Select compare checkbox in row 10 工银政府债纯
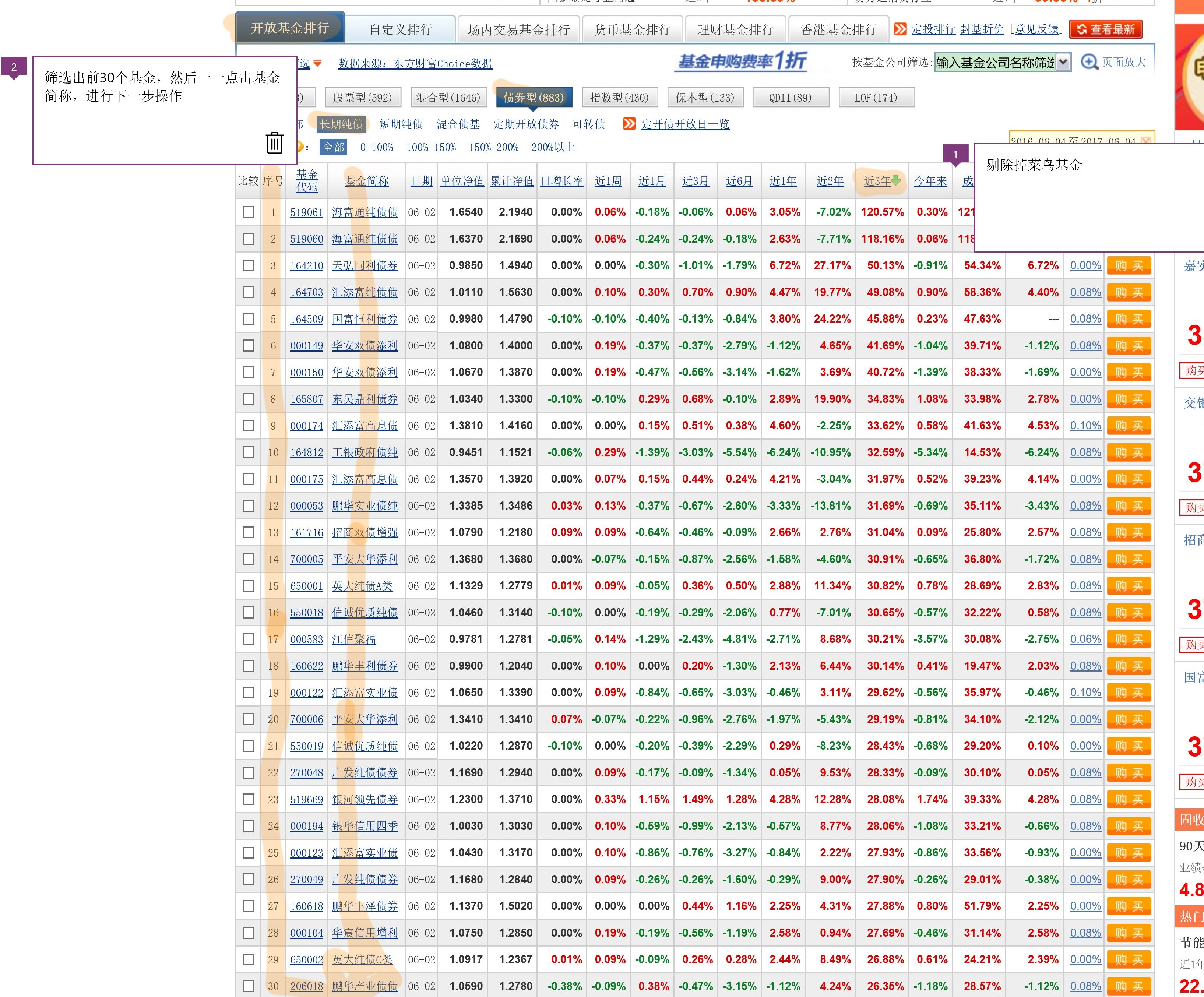1204x997 pixels. click(248, 452)
